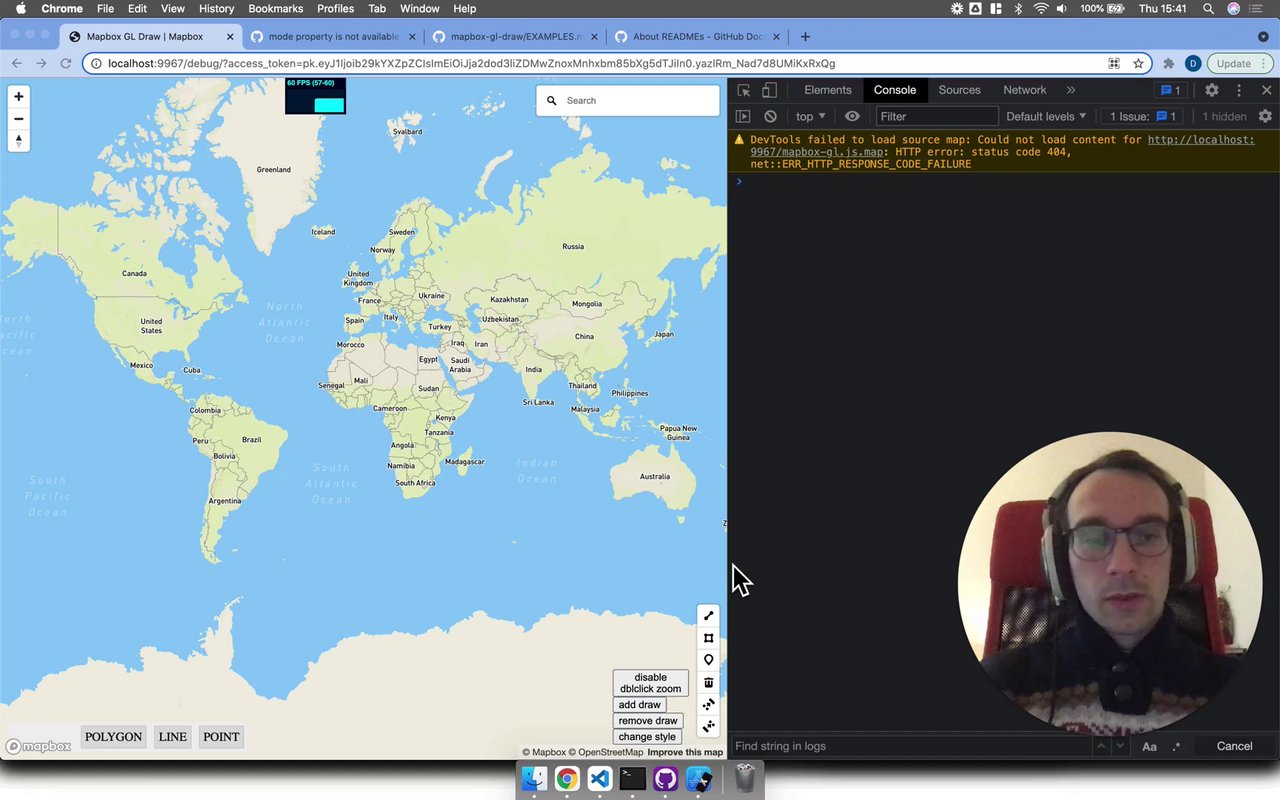Click the messages badge in DevTools tab bar

(1170, 90)
